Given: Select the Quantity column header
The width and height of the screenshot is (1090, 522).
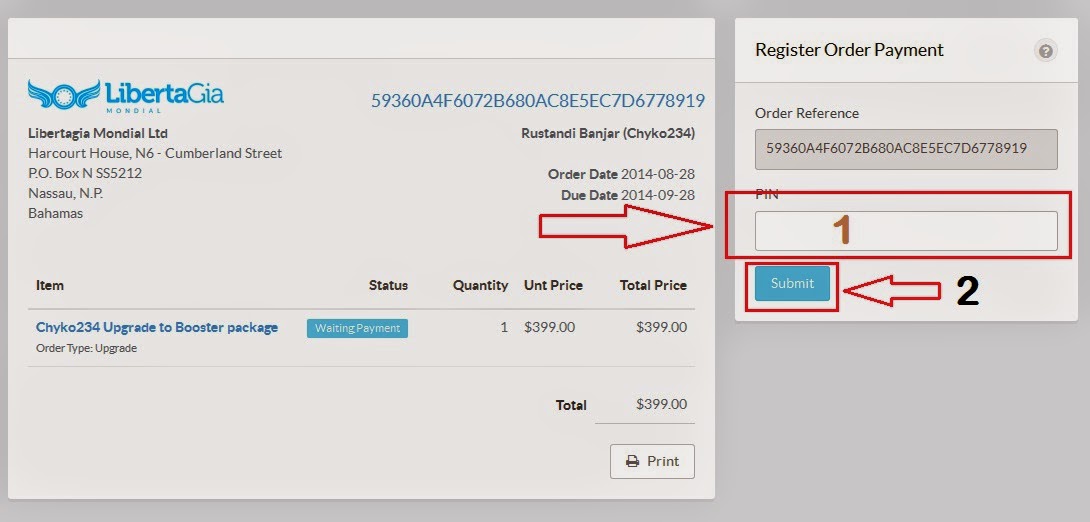Looking at the screenshot, I should click(480, 285).
